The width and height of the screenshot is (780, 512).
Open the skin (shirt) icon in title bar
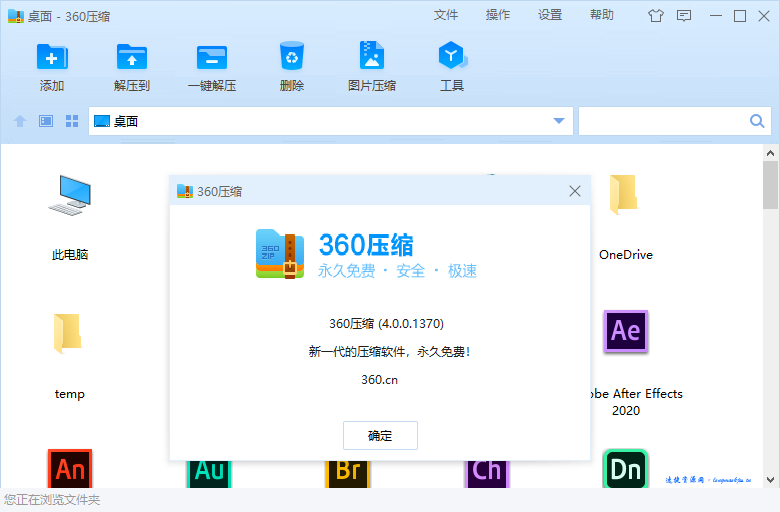point(656,16)
